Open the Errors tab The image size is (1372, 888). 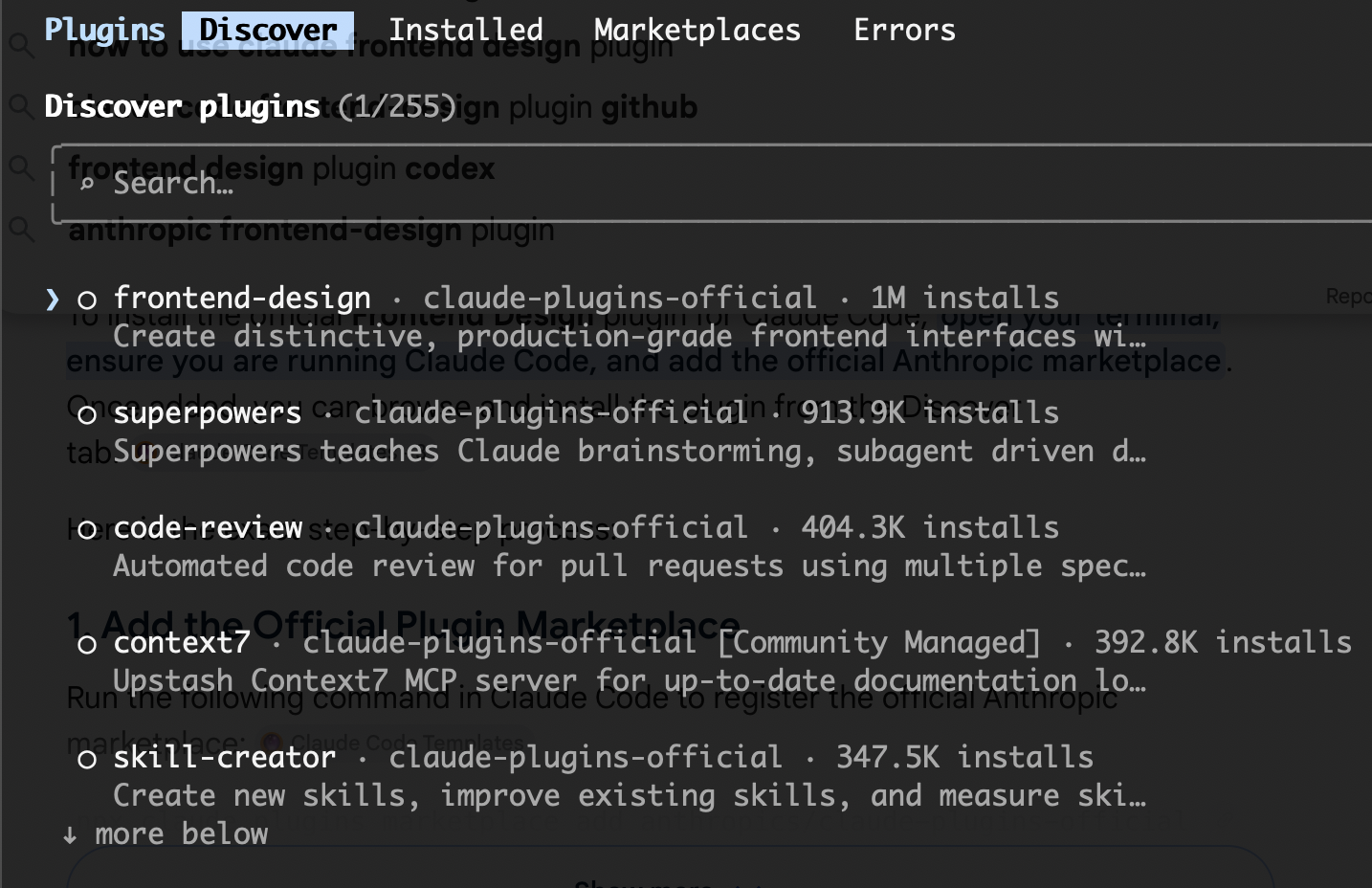point(905,30)
